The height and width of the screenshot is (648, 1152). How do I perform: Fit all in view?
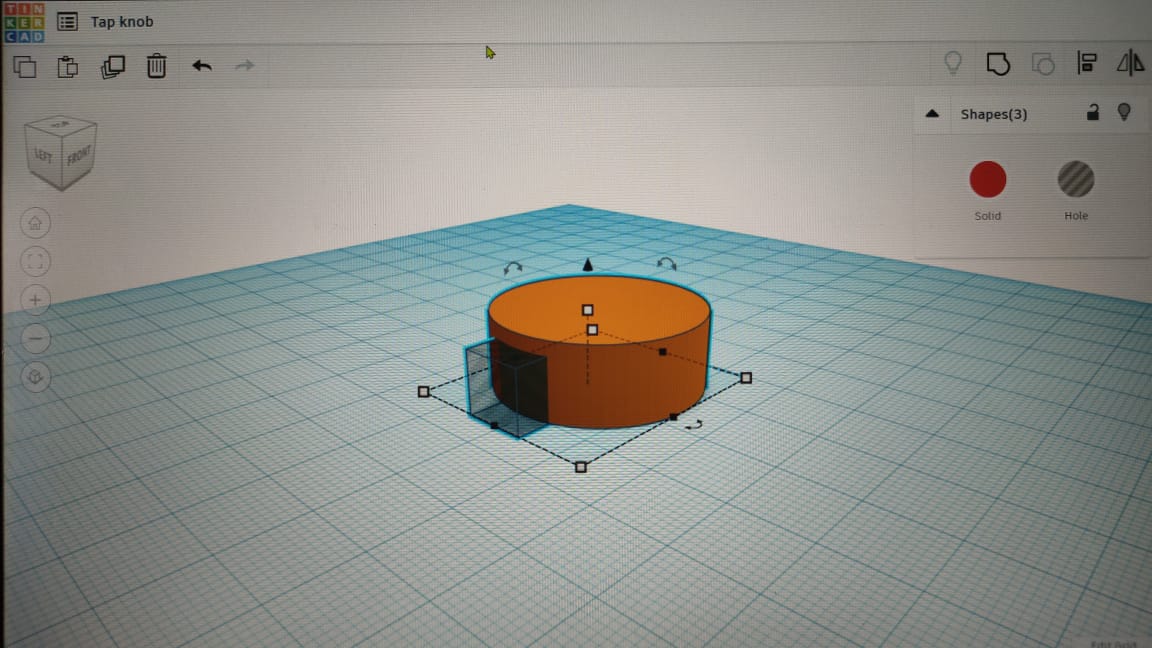tap(35, 262)
